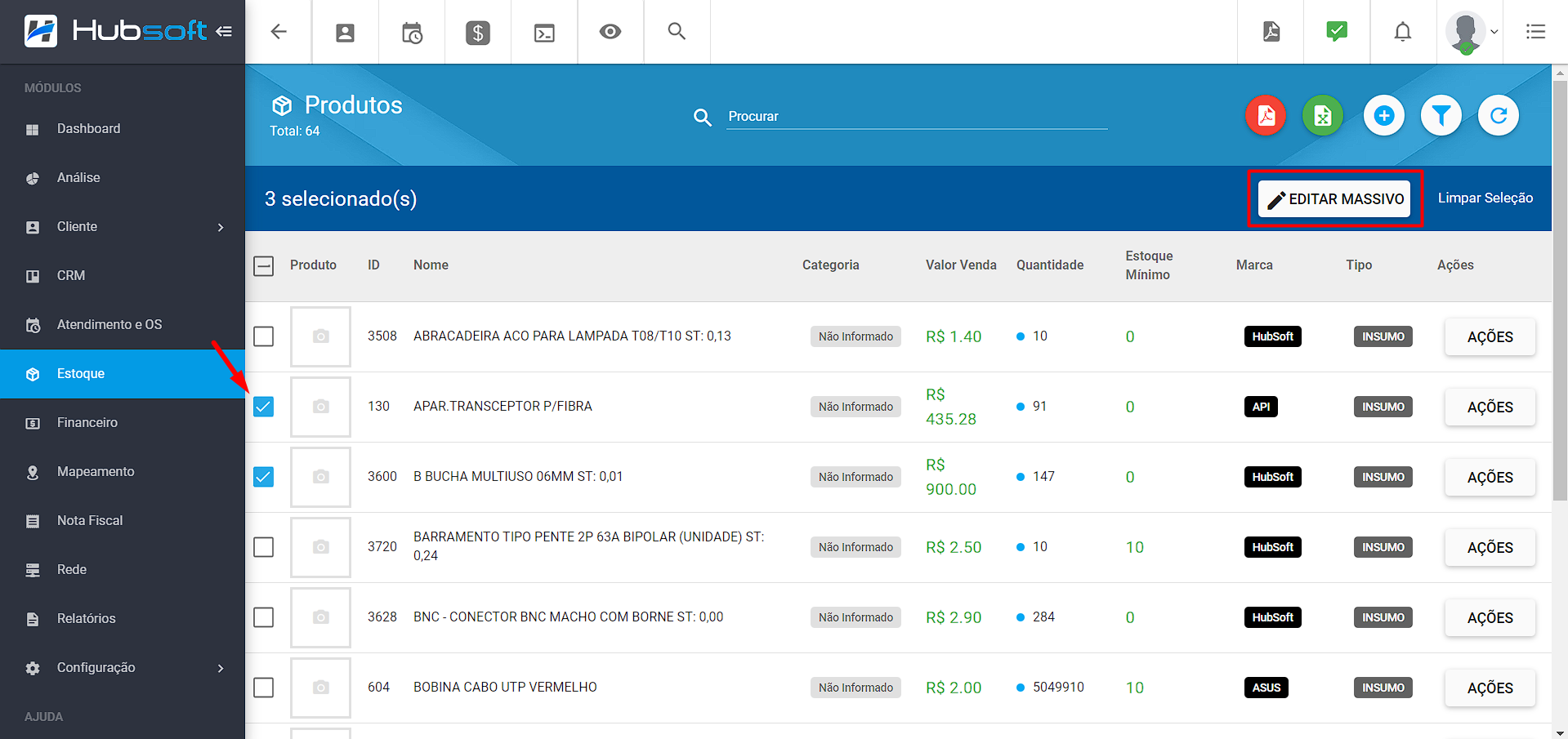Open image thumbnail for BOBINA CABO UTP
Viewport: 1568px width, 739px height.
pyautogui.click(x=320, y=688)
